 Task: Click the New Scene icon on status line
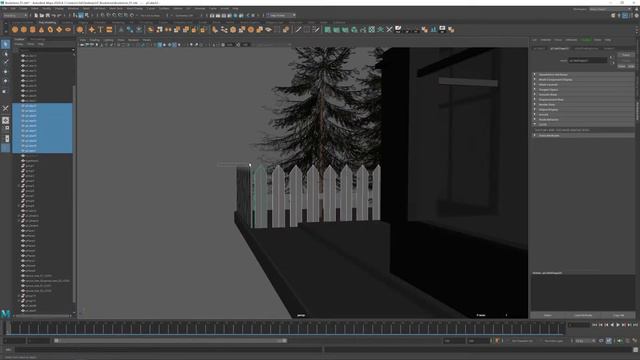36,16
